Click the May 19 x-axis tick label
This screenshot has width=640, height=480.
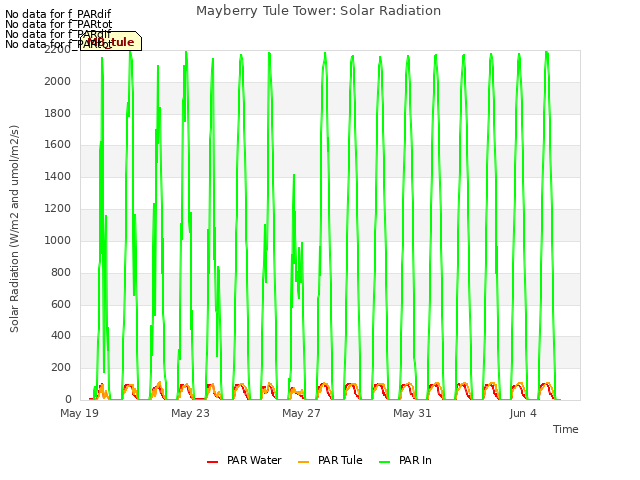[x=79, y=413]
